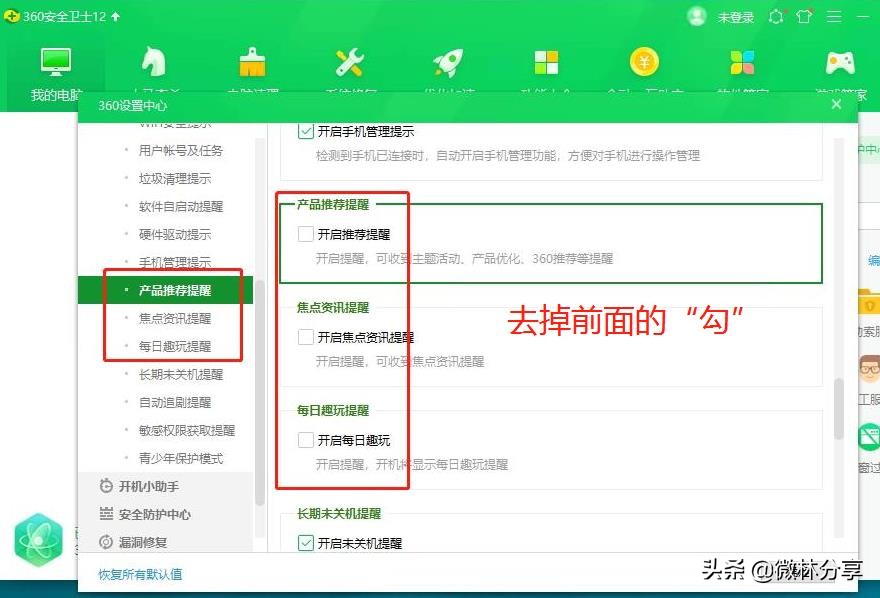Click the sidebar navigation scrollbar thumb
The image size is (880, 598).
coord(259,392)
